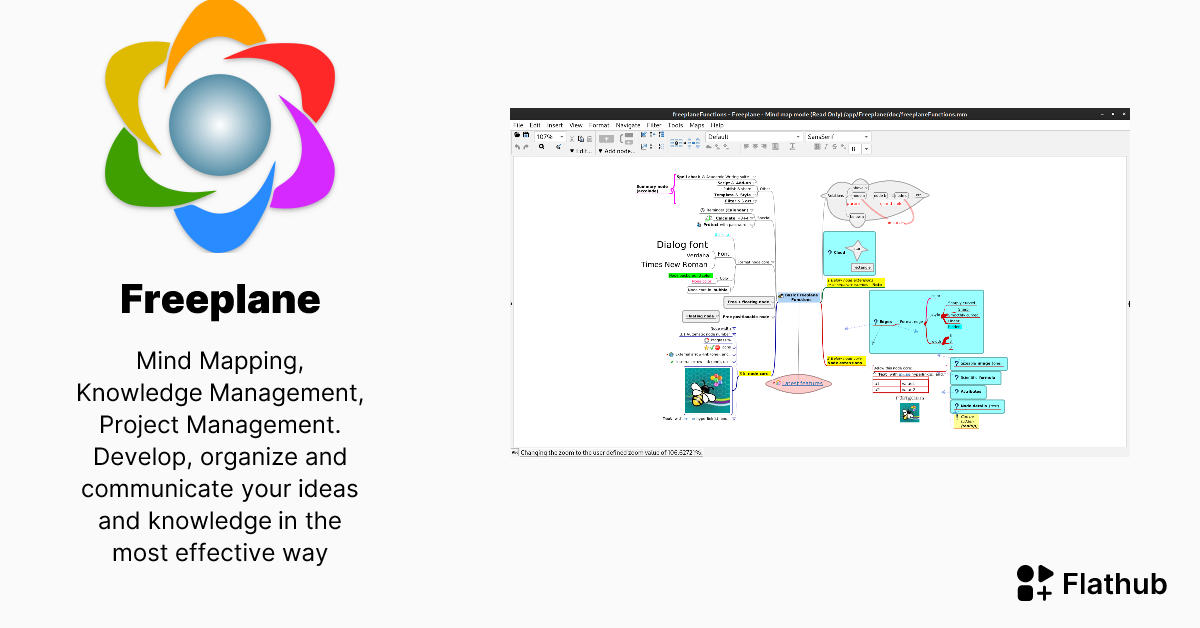
Task: Expand the Default style dropdown
Action: click(x=798, y=136)
